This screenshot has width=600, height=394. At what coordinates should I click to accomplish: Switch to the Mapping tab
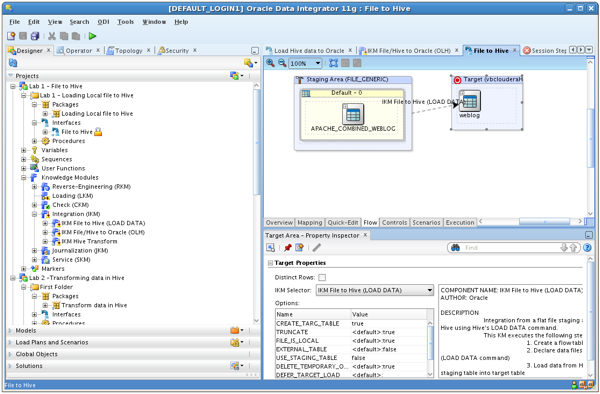click(x=310, y=222)
